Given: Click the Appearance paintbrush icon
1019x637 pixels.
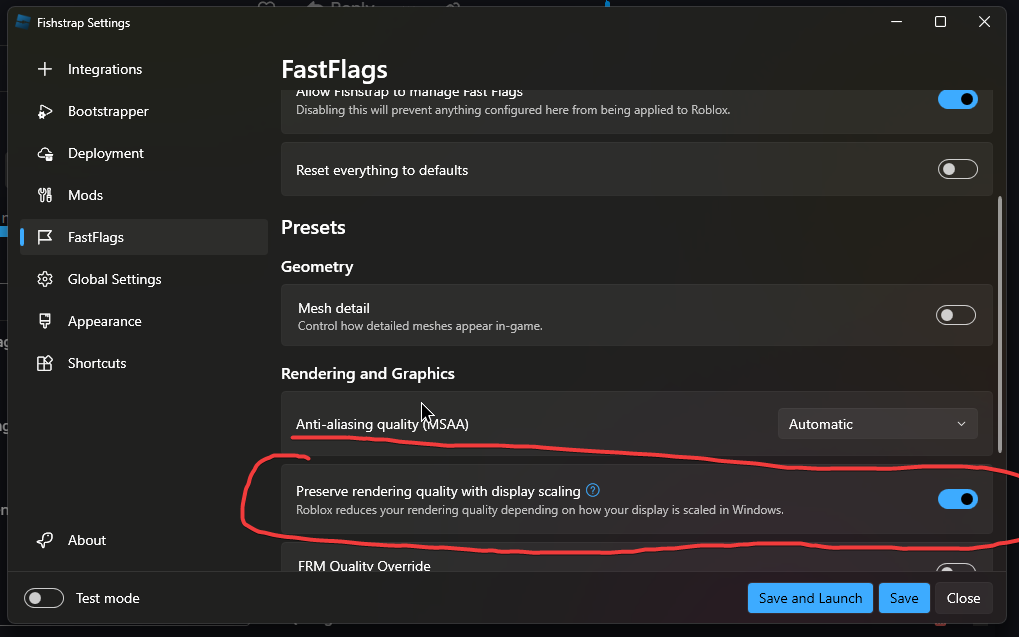Looking at the screenshot, I should (45, 322).
